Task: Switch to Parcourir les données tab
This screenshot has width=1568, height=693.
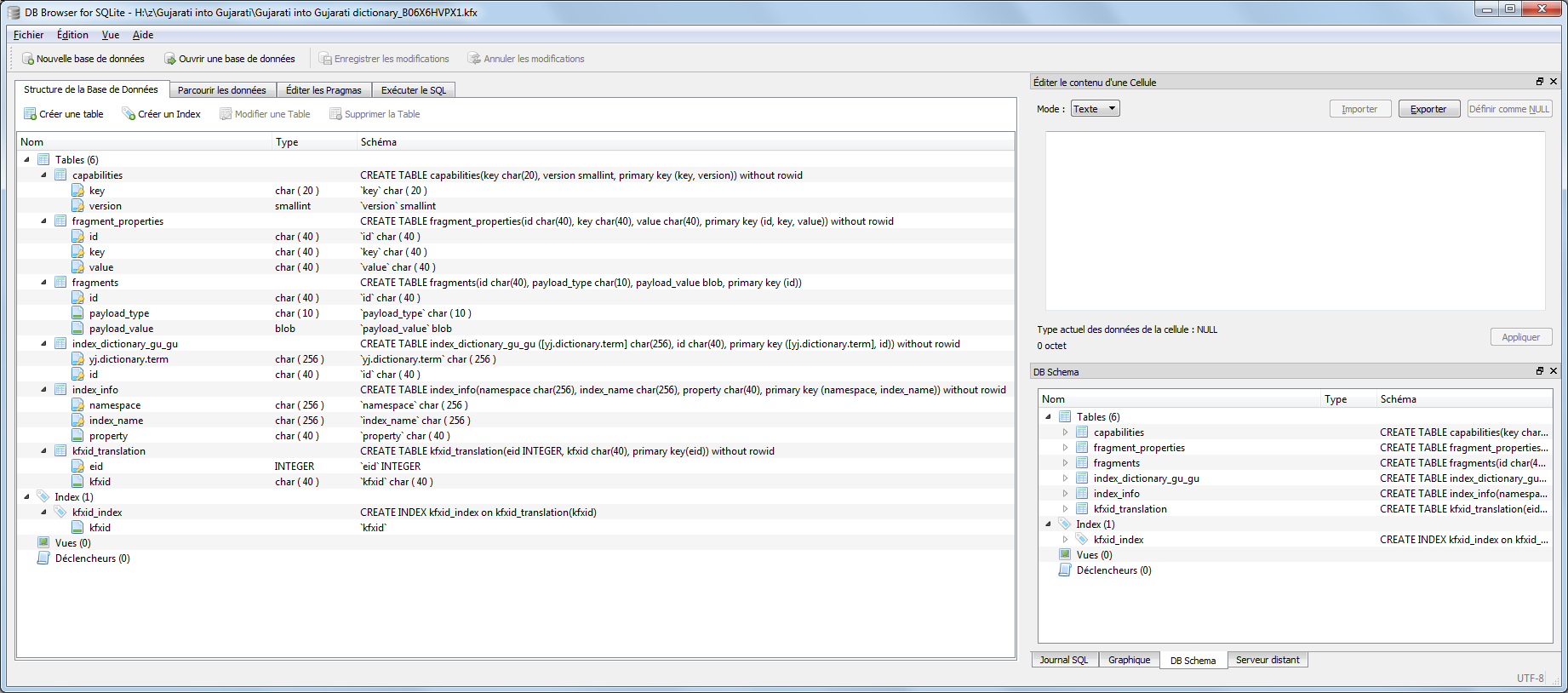Action: pos(221,90)
